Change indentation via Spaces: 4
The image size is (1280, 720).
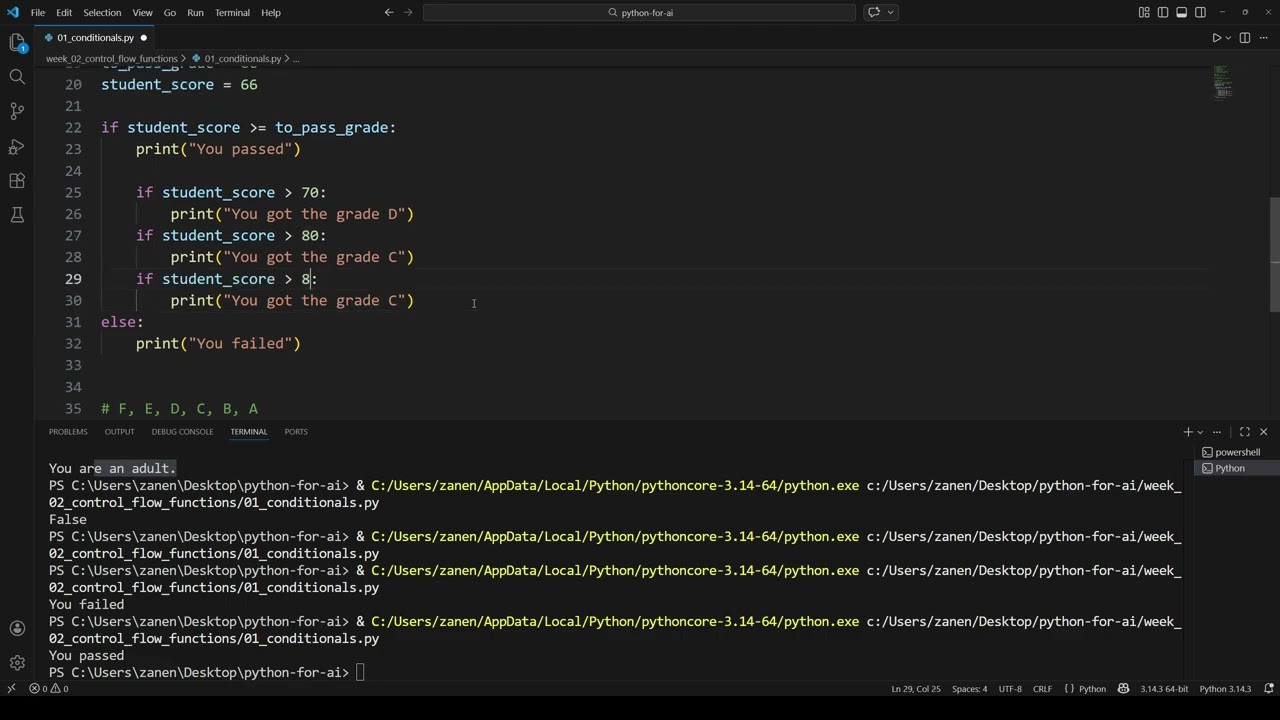click(x=969, y=689)
